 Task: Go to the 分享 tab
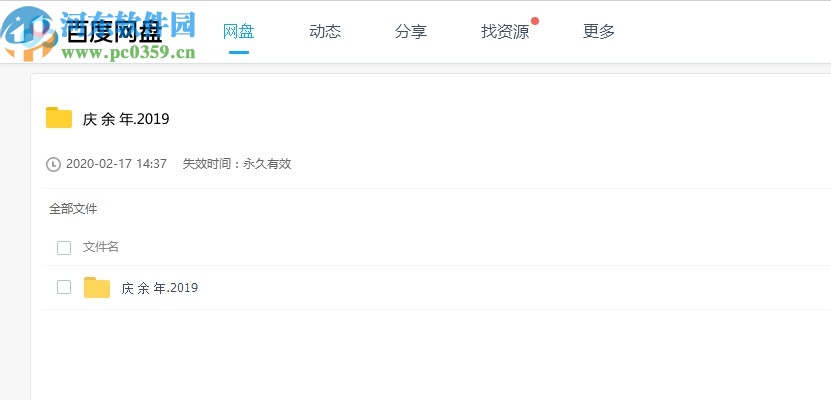[x=410, y=31]
